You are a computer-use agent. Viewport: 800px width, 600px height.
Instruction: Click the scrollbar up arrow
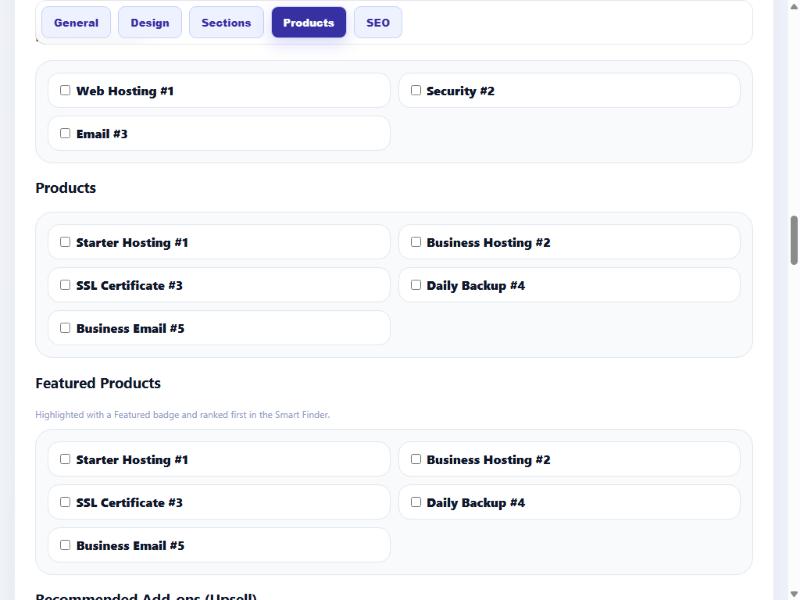click(x=794, y=6)
